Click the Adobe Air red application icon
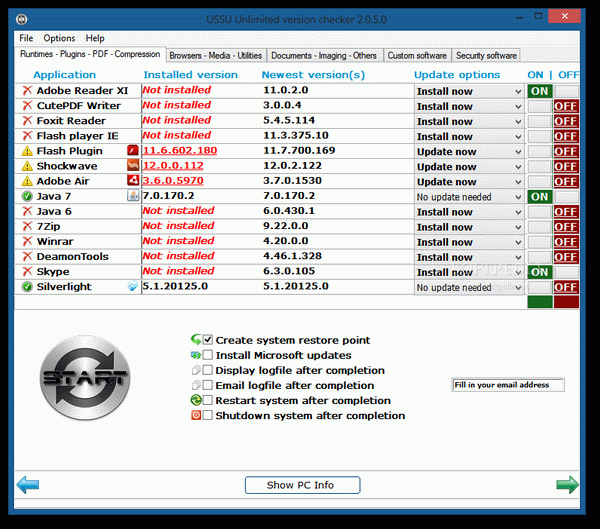This screenshot has width=600, height=529. [133, 180]
